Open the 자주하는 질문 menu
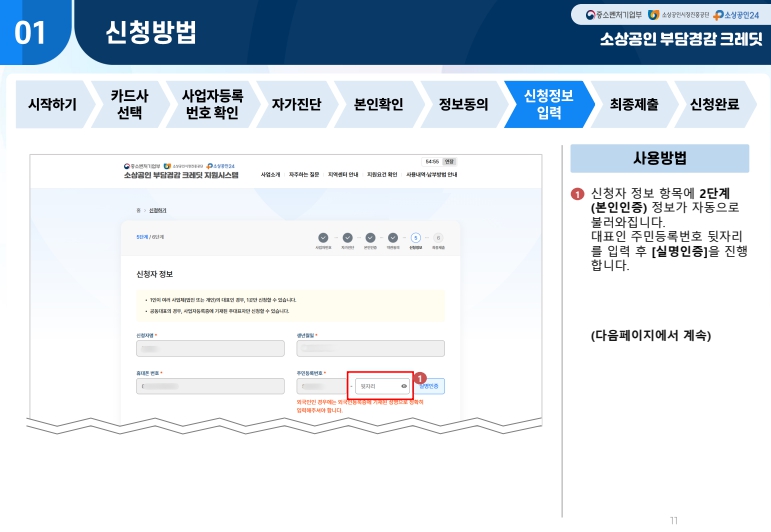771x532 pixels. point(304,175)
